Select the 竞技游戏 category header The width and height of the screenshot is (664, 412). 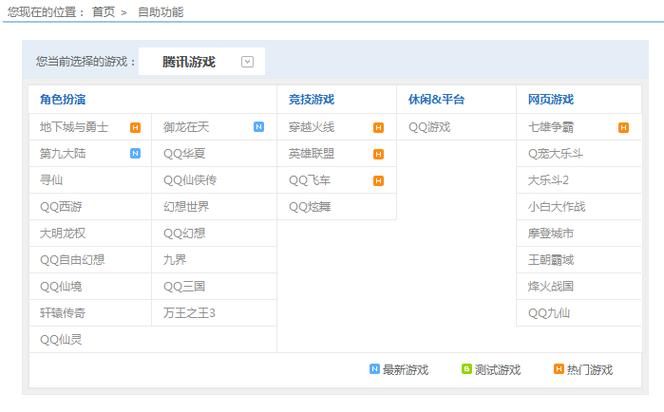coord(311,100)
